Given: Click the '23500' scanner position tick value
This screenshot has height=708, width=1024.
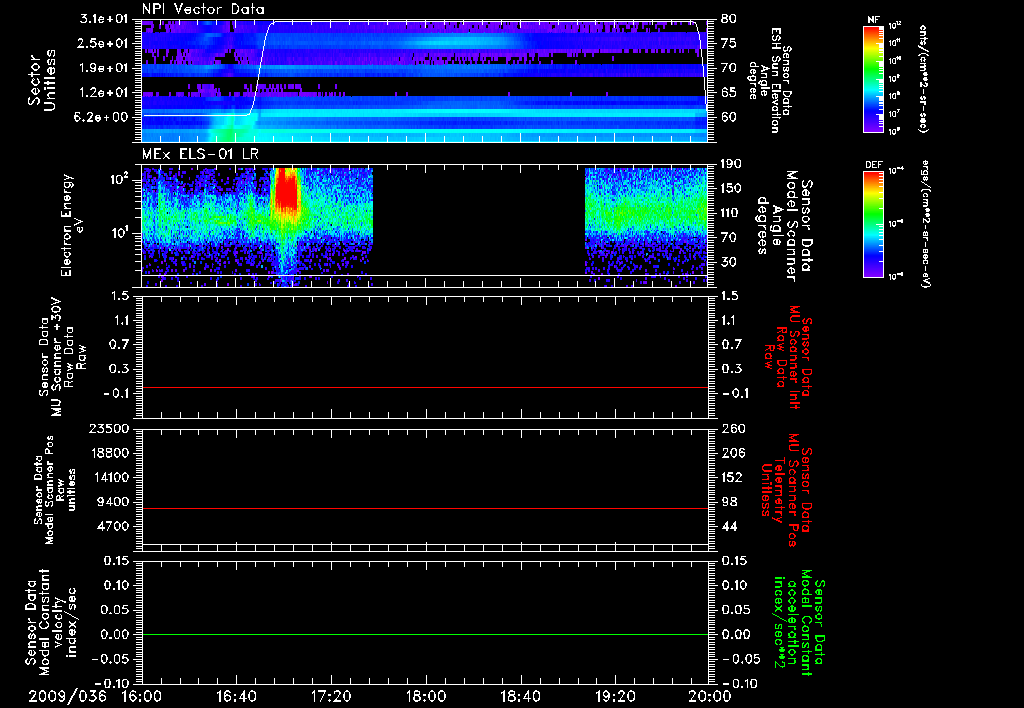Looking at the screenshot, I should (x=109, y=428).
